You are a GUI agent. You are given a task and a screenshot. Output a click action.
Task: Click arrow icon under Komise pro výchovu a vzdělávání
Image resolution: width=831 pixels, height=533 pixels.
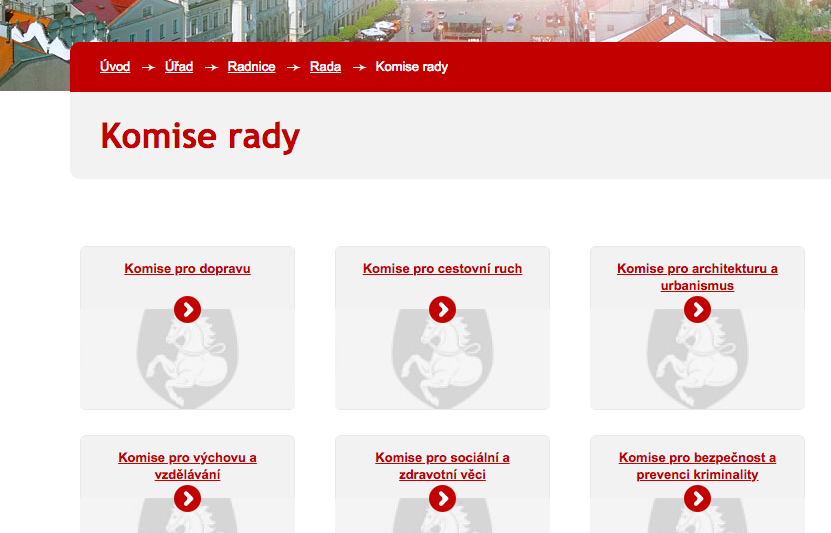point(187,498)
